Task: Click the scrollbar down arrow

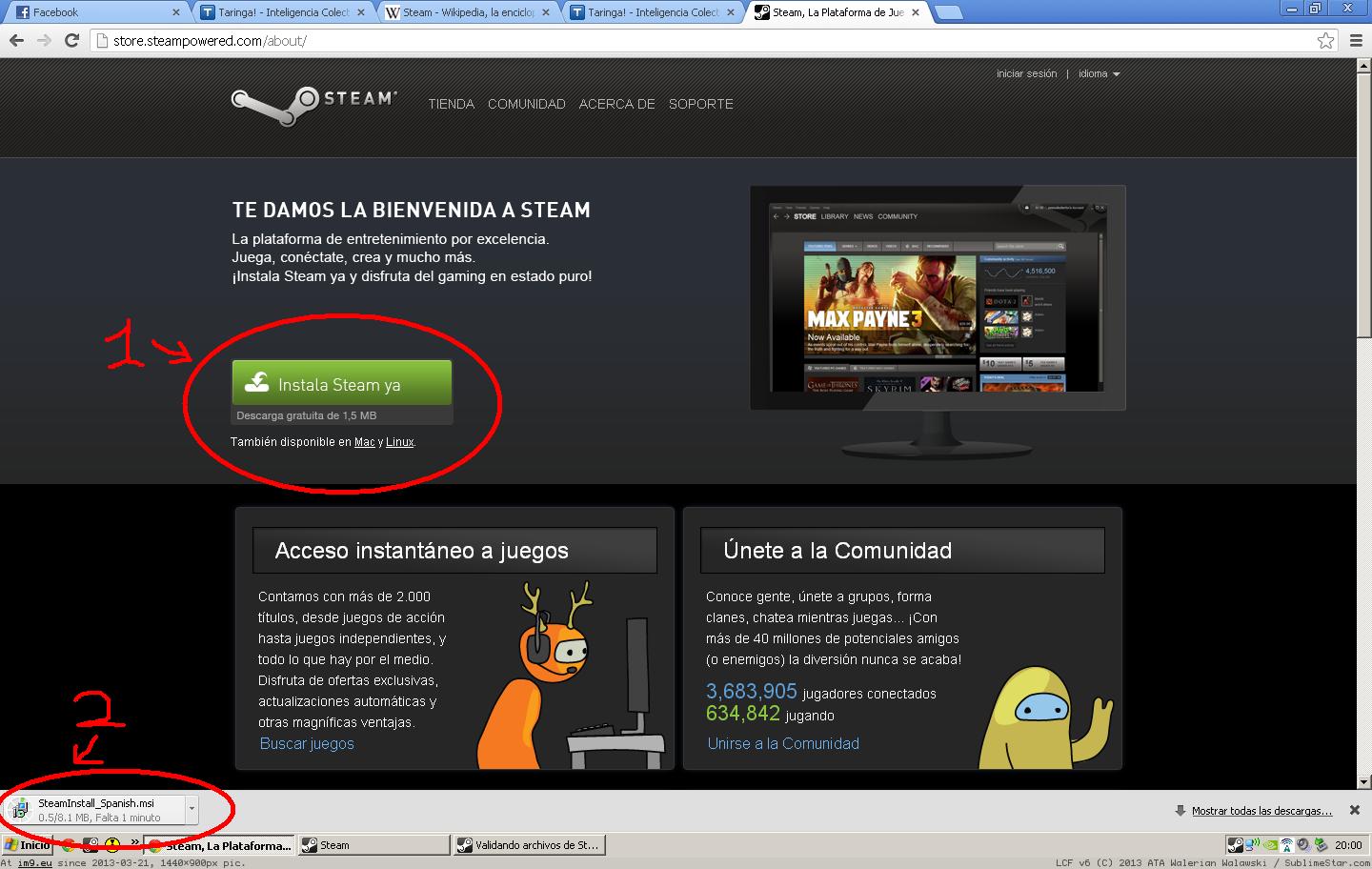Action: pos(1363,781)
